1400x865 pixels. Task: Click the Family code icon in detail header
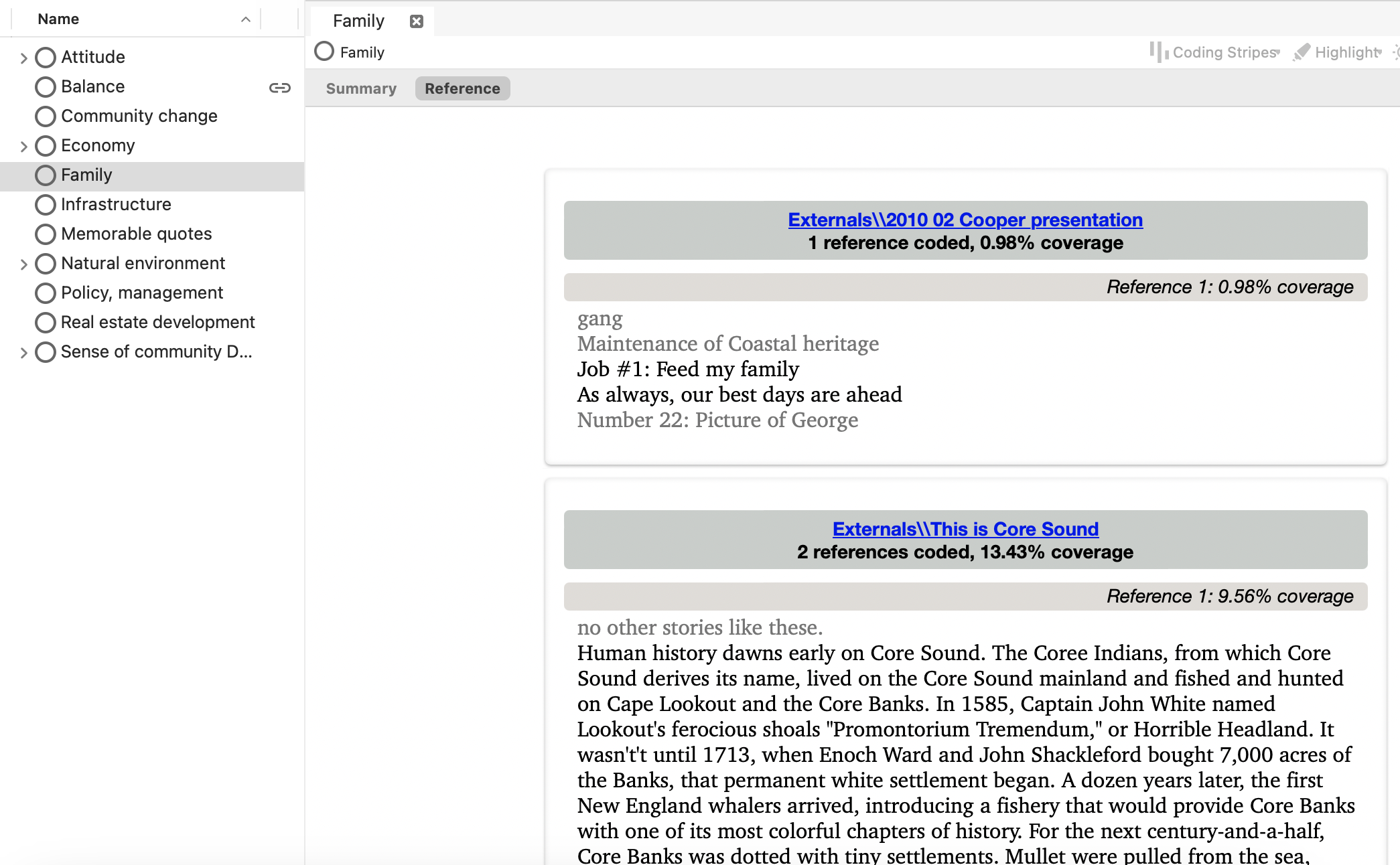click(324, 52)
